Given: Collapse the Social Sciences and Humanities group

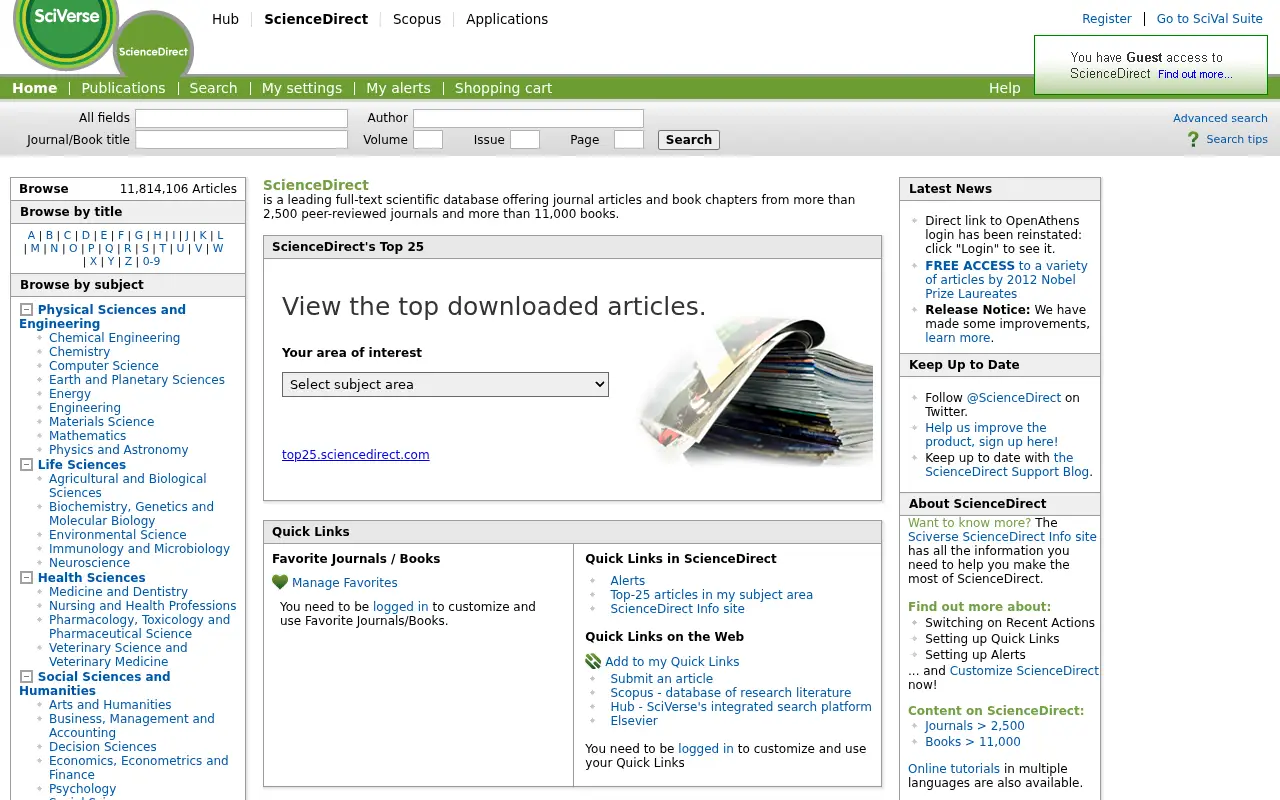Looking at the screenshot, I should click(x=27, y=677).
